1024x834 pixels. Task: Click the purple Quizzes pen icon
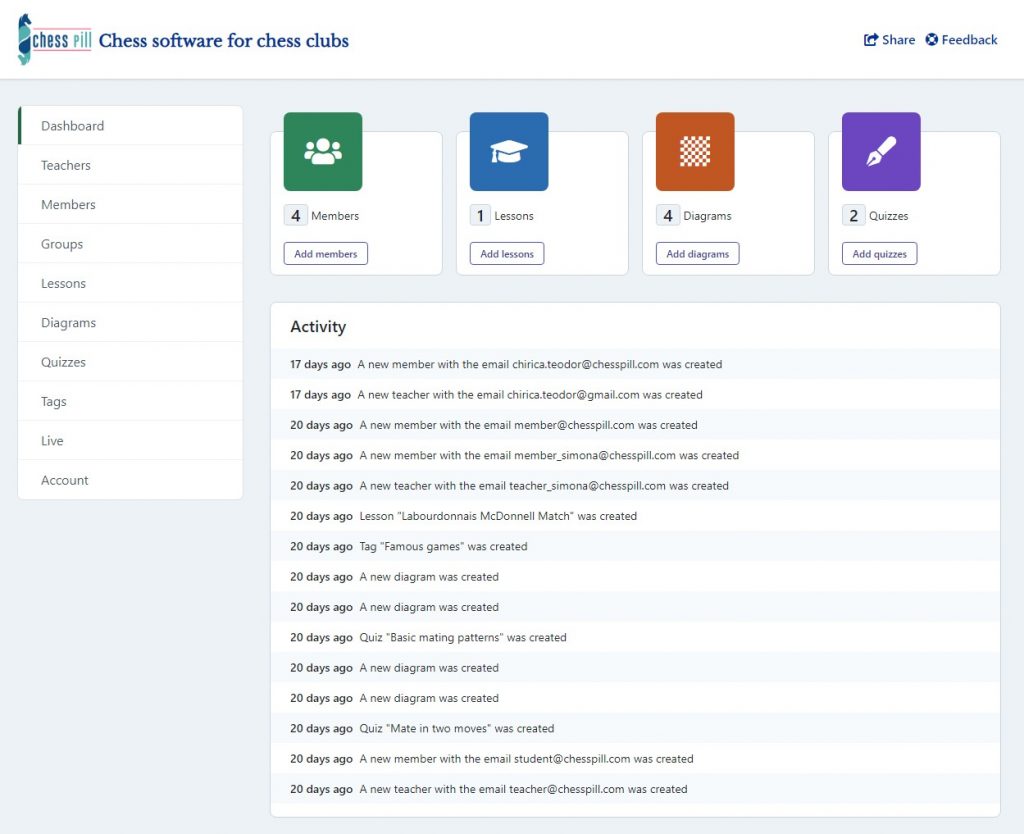click(881, 151)
